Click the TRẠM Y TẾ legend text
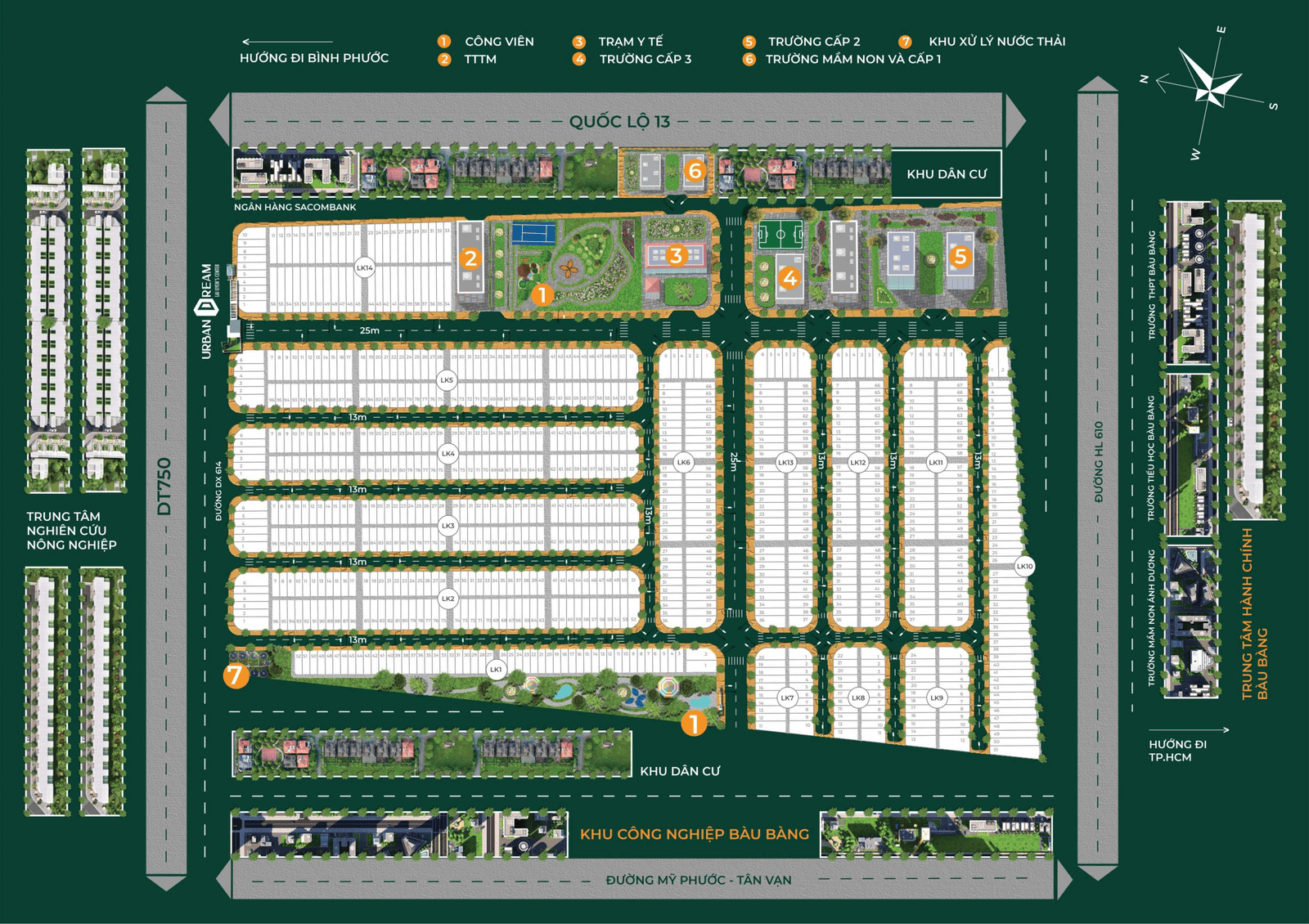This screenshot has height=924, width=1309. [x=631, y=42]
